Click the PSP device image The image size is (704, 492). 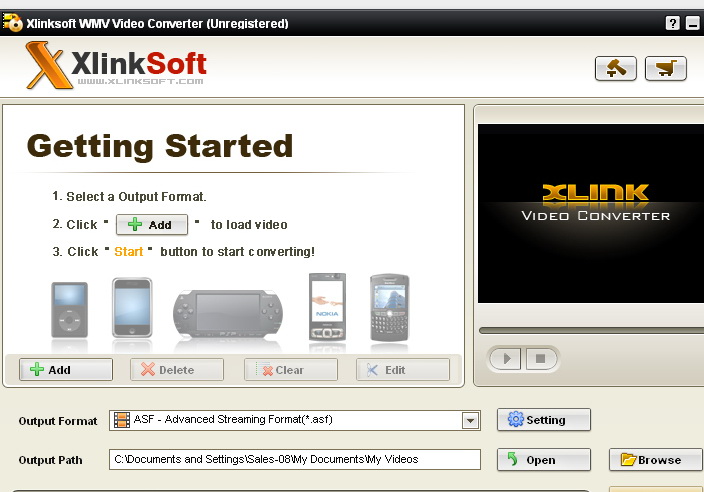228,314
